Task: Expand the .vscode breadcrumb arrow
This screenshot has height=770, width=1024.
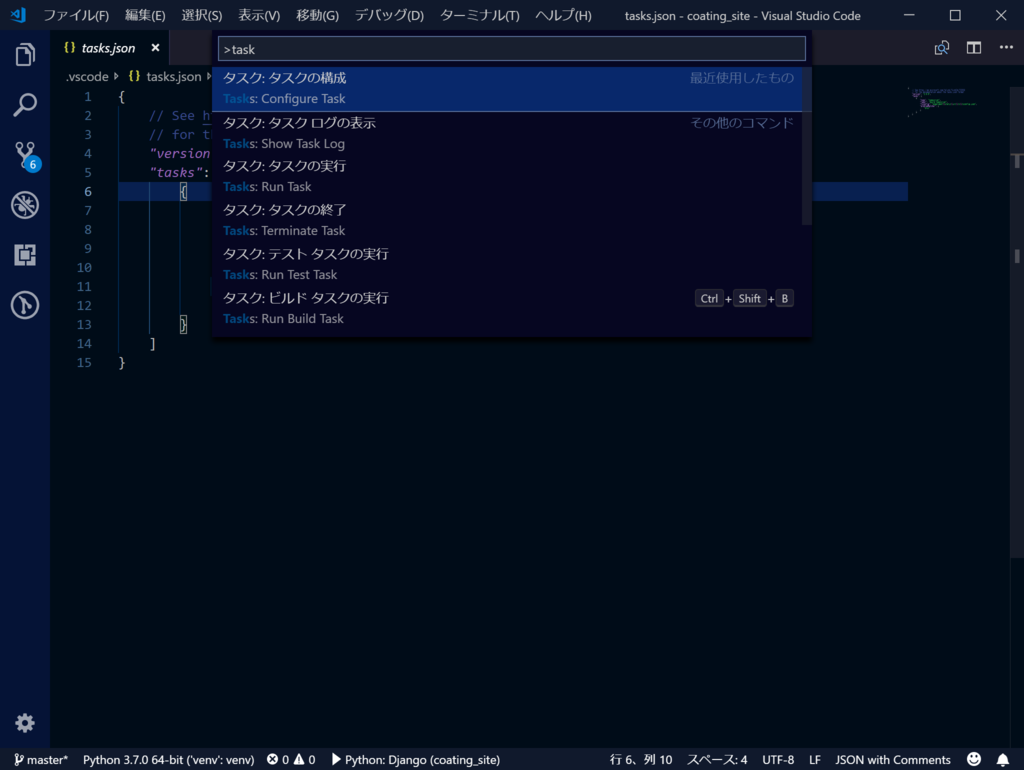Action: point(116,76)
